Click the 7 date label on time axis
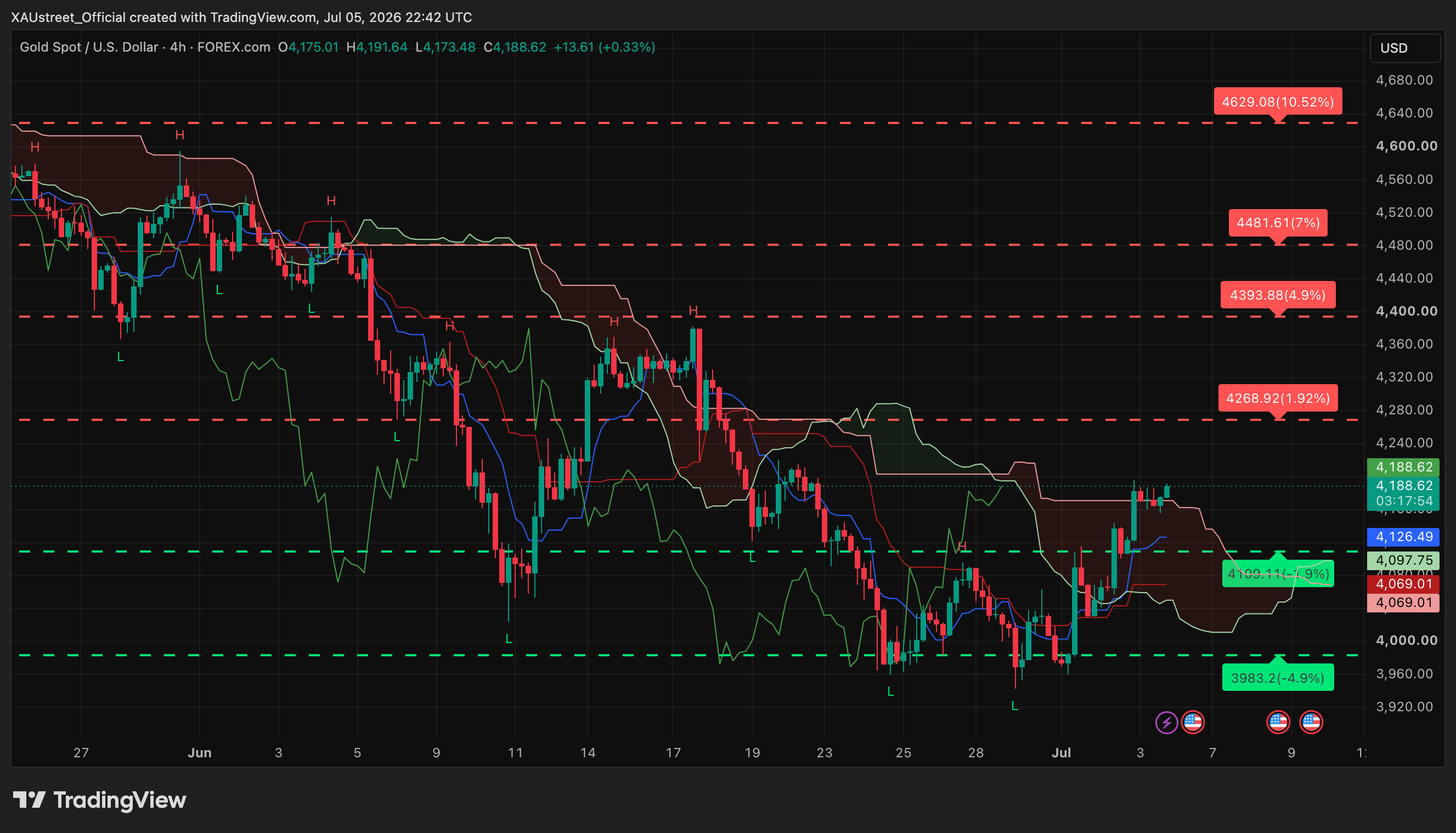The width and height of the screenshot is (1456, 833). coord(1212,753)
